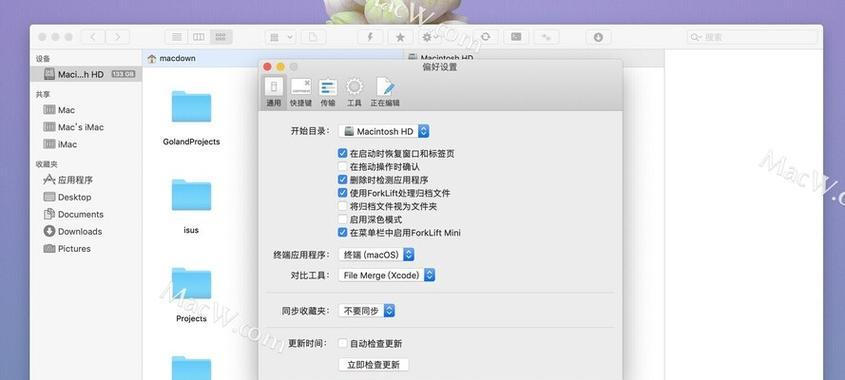Select the GolandProjects folder icon
This screenshot has height=380, width=845.
click(x=191, y=107)
